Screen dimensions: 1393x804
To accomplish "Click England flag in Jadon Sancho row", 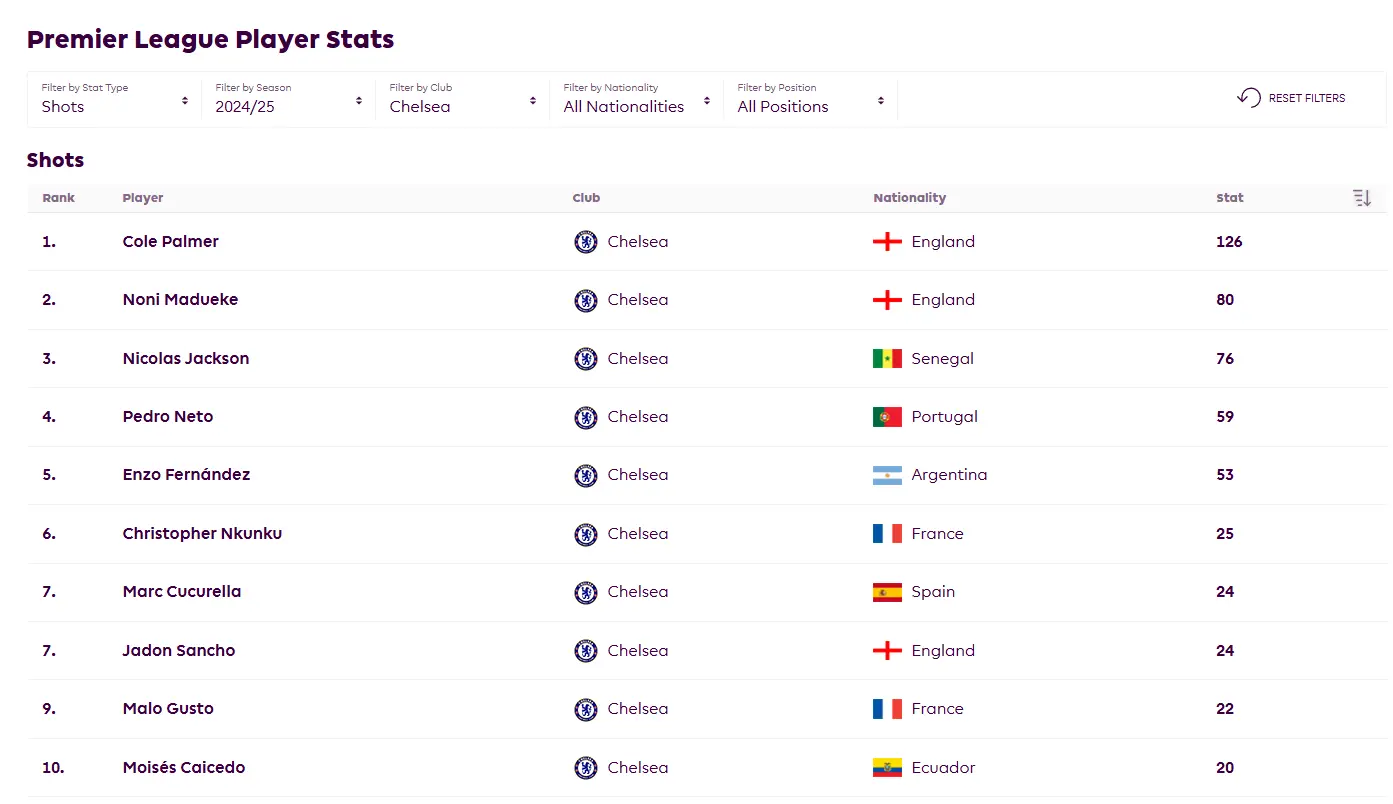I will (887, 651).
